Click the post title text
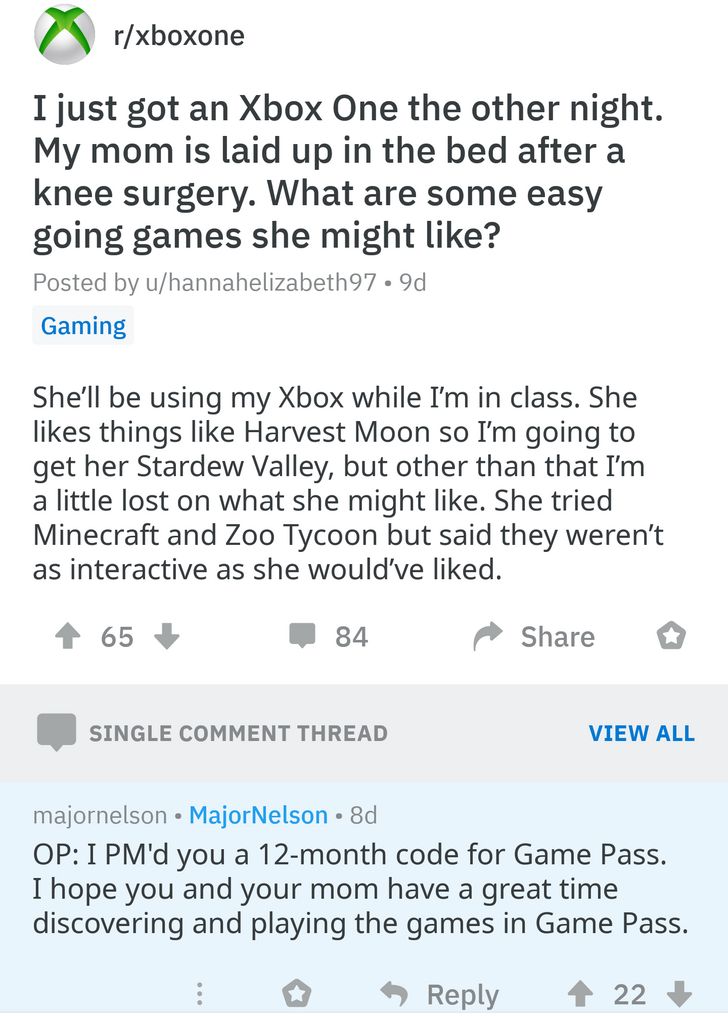This screenshot has height=1016, width=728. pyautogui.click(x=347, y=172)
